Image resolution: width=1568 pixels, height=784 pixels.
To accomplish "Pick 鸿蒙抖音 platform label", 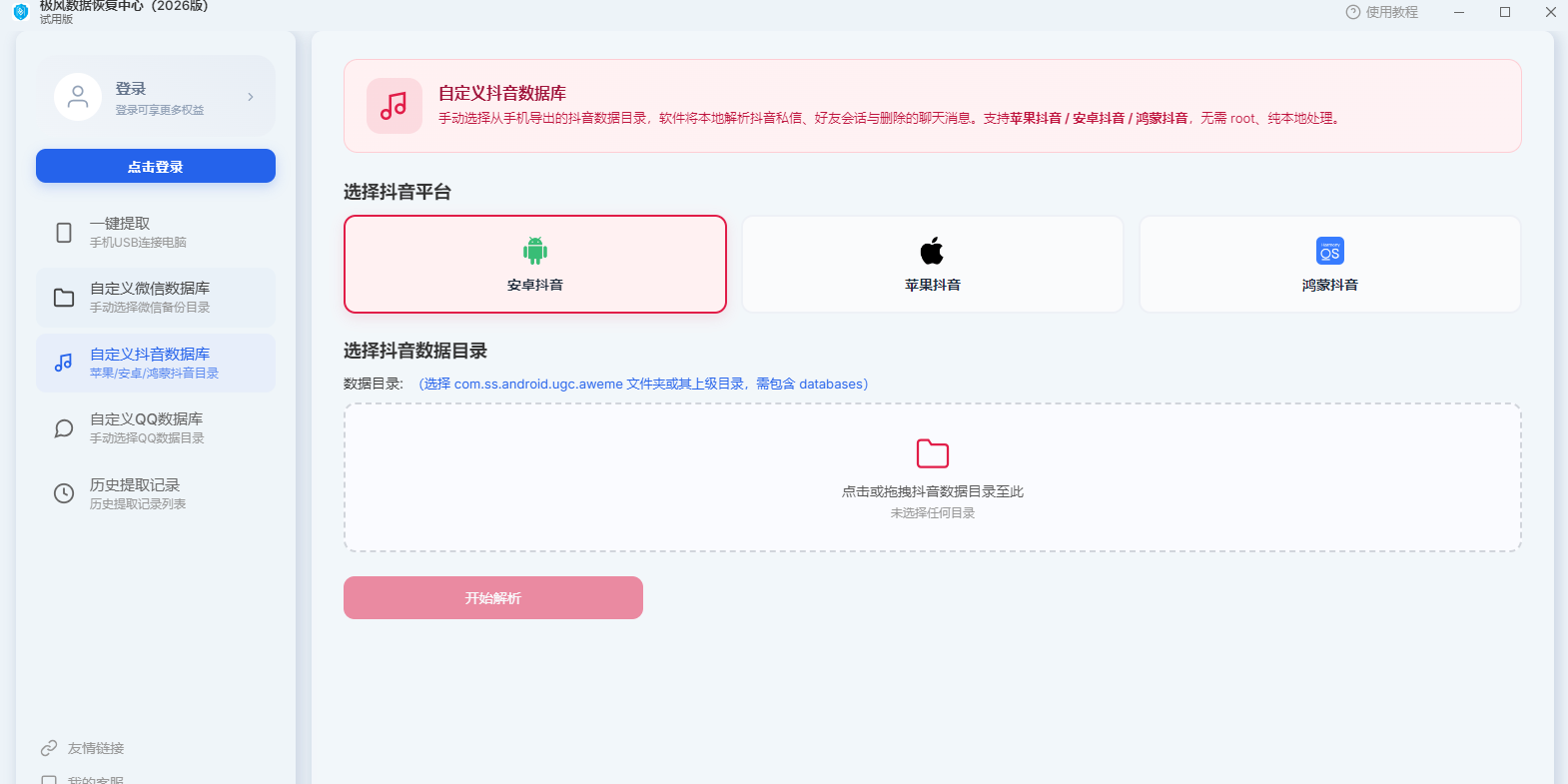I will (1330, 285).
